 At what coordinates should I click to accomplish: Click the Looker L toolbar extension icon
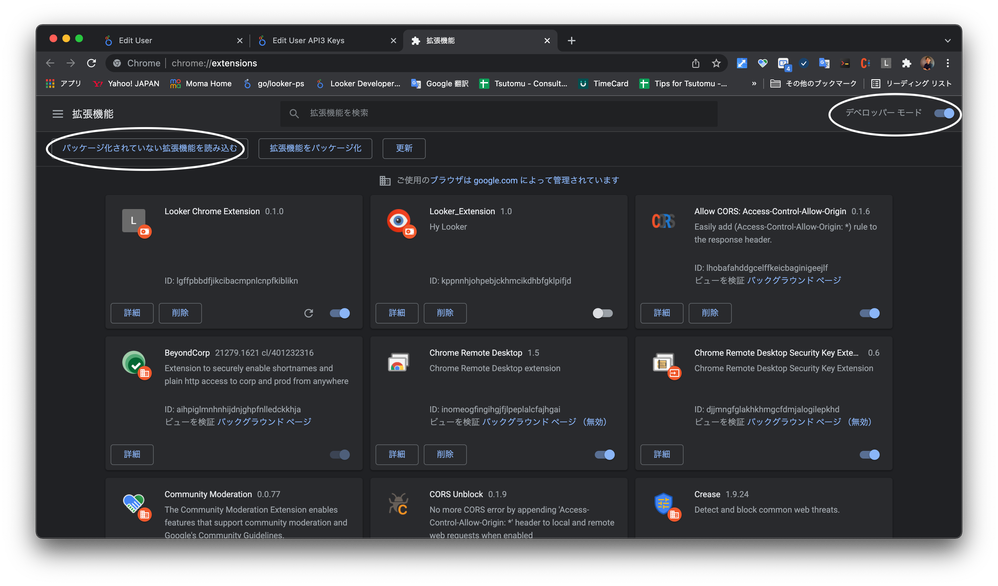[885, 63]
